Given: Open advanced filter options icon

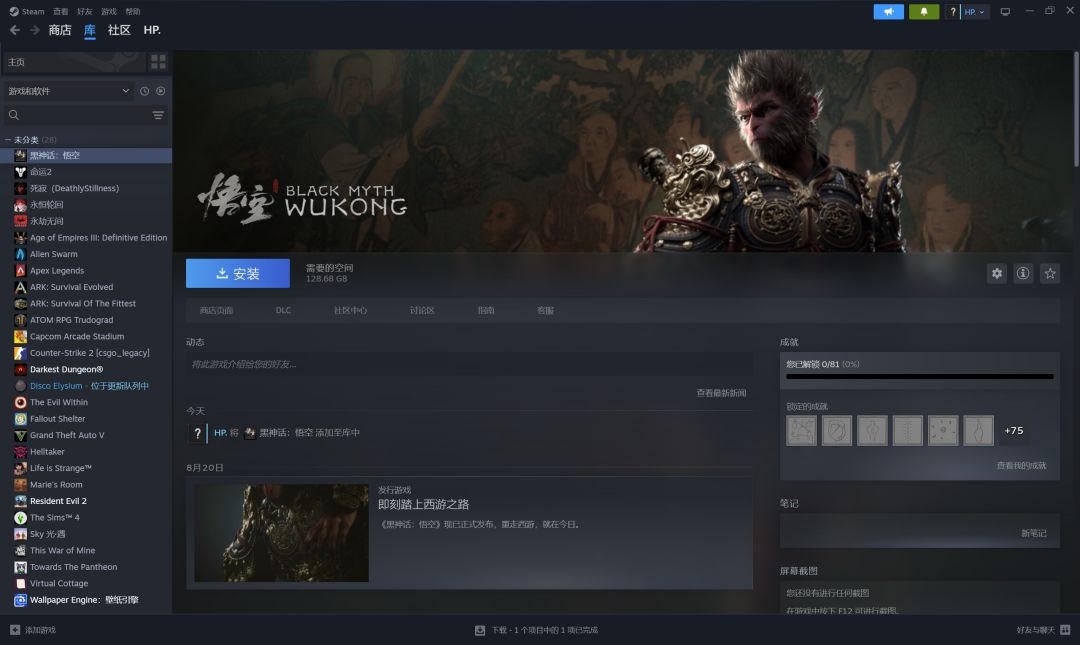Looking at the screenshot, I should pyautogui.click(x=158, y=115).
